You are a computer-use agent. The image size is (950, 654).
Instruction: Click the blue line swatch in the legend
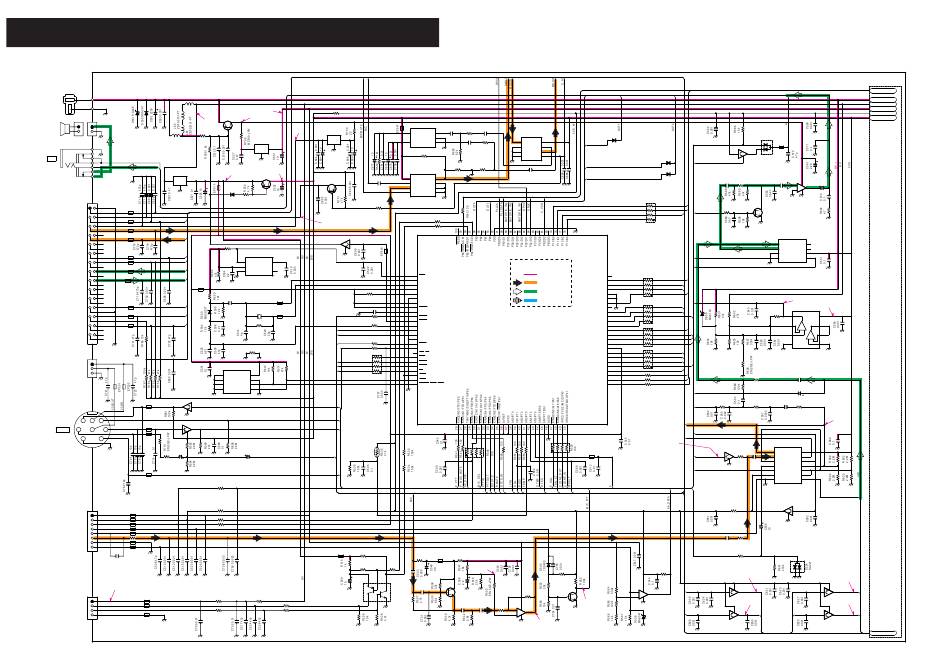pyautogui.click(x=530, y=300)
